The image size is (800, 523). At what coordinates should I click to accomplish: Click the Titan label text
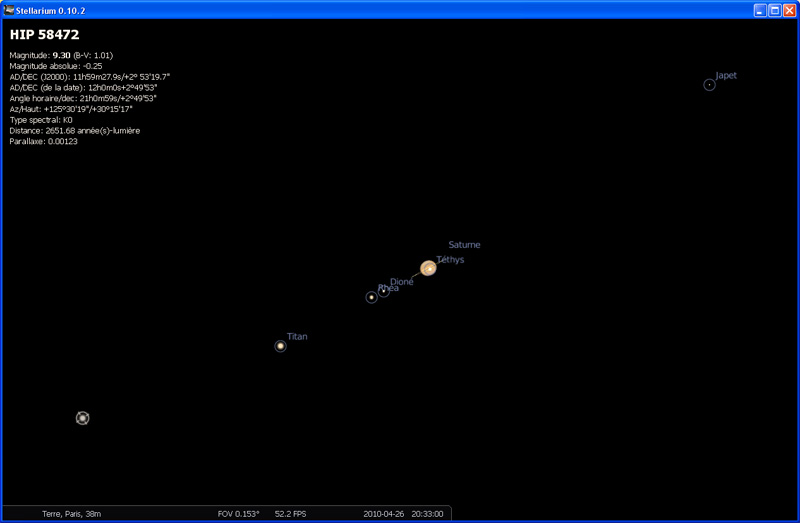297,336
